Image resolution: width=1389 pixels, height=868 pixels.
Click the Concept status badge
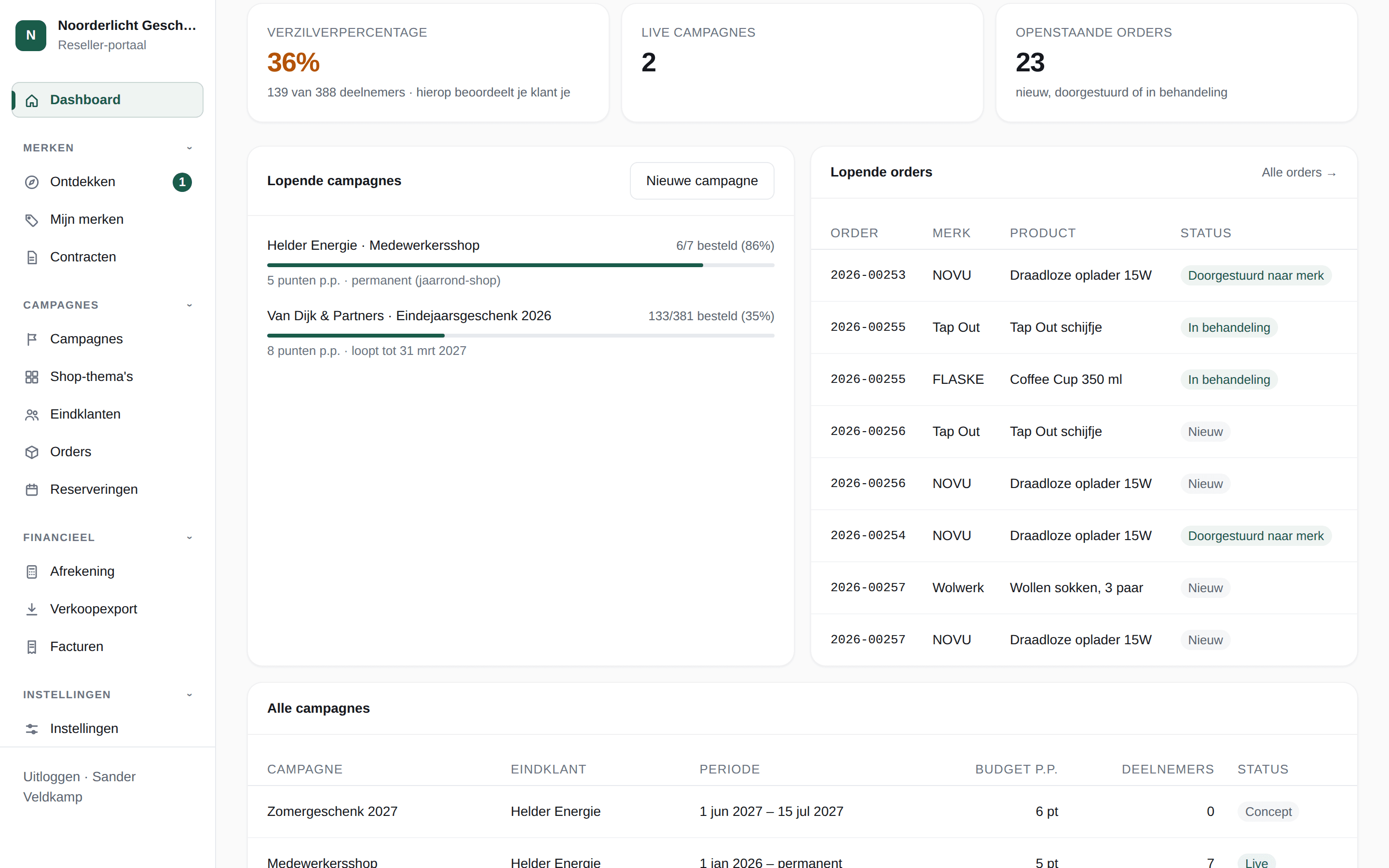point(1268,812)
